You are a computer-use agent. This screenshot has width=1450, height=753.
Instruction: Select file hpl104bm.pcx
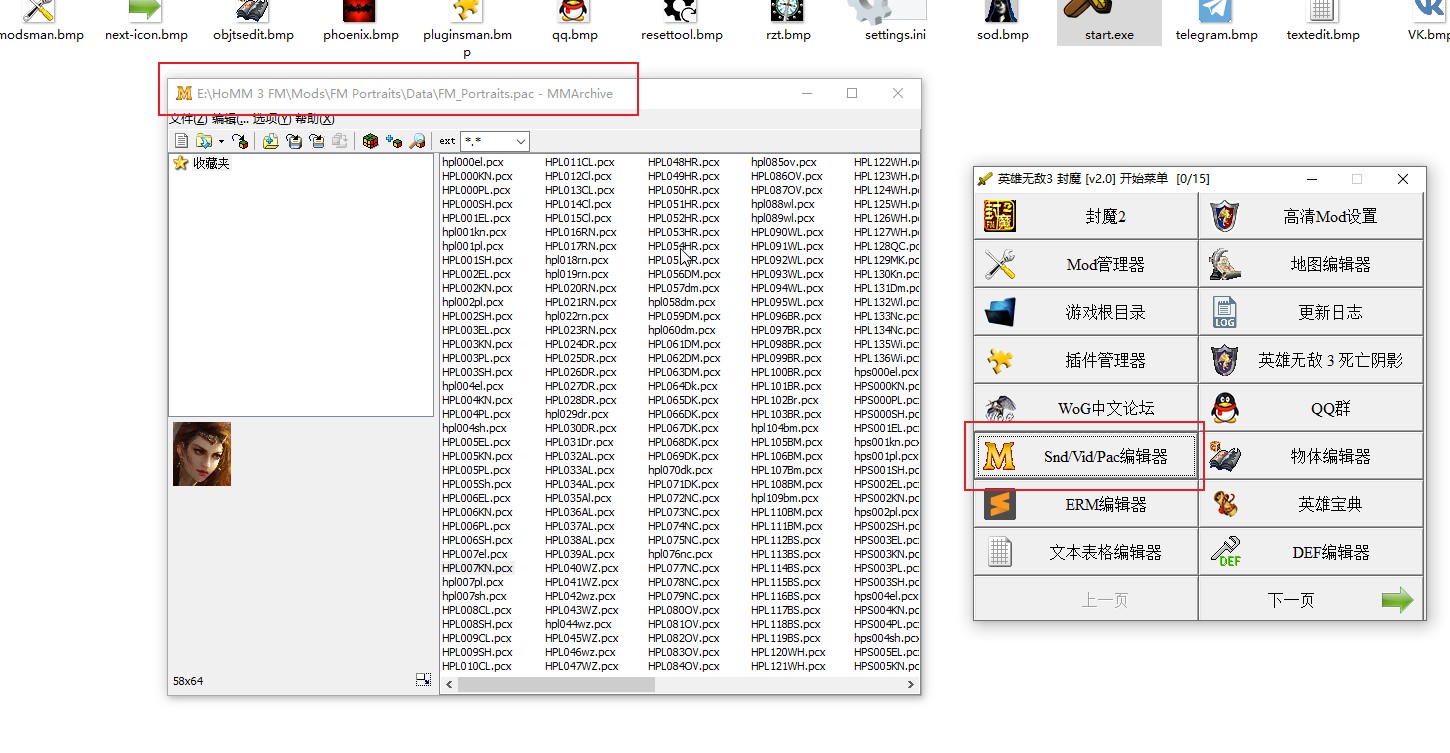coord(785,428)
